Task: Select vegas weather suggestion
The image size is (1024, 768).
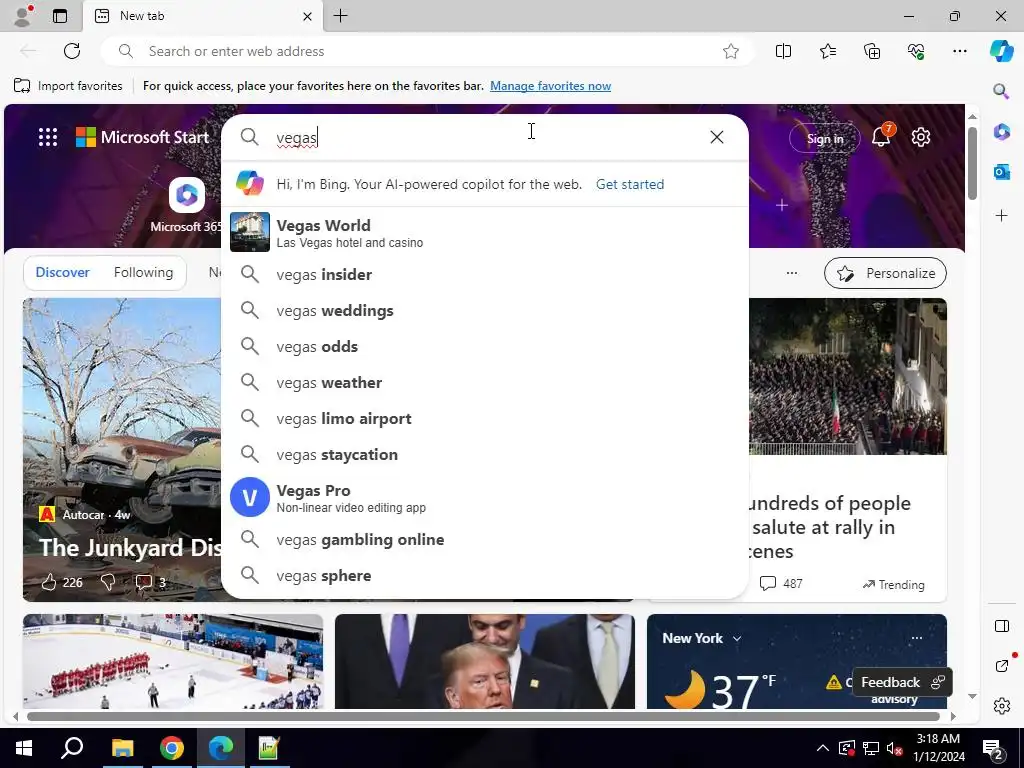Action: pos(485,382)
